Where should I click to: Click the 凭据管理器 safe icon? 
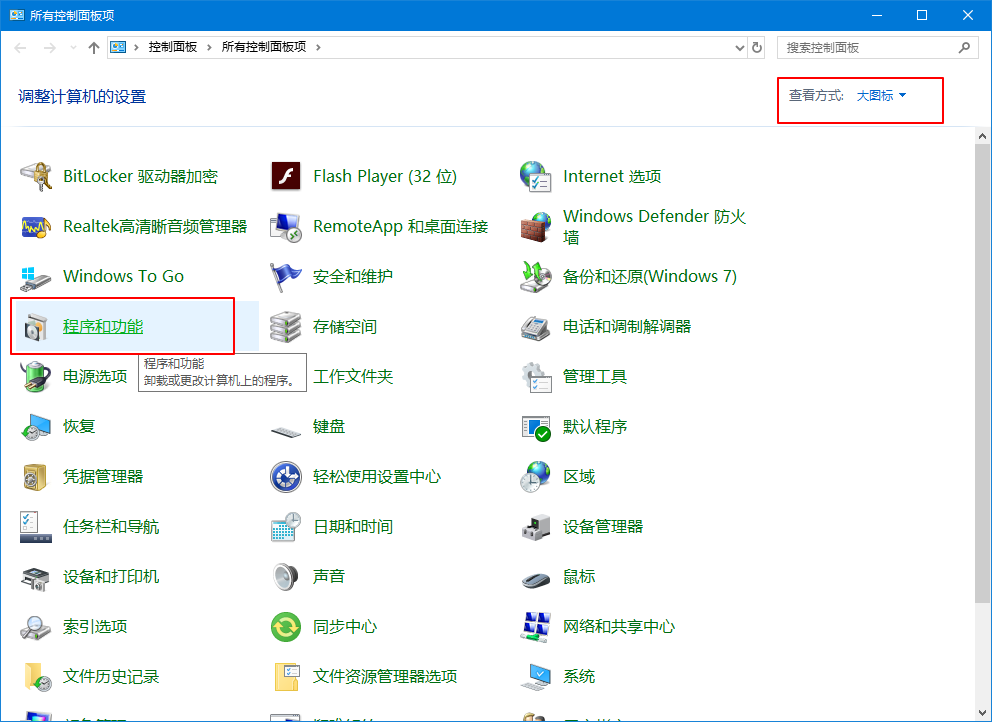(36, 476)
